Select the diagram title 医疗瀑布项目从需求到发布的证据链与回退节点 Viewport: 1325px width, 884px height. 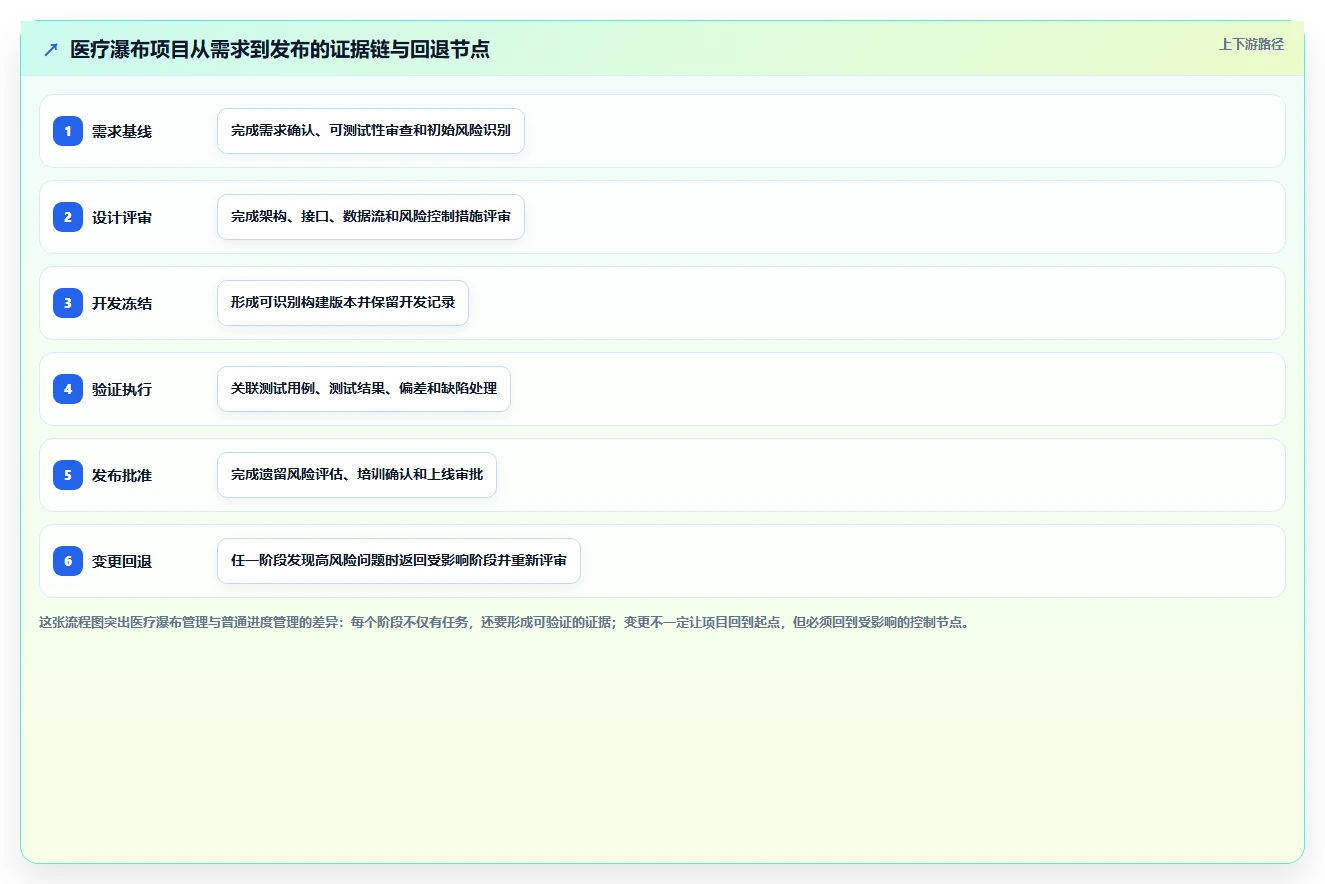coord(280,49)
